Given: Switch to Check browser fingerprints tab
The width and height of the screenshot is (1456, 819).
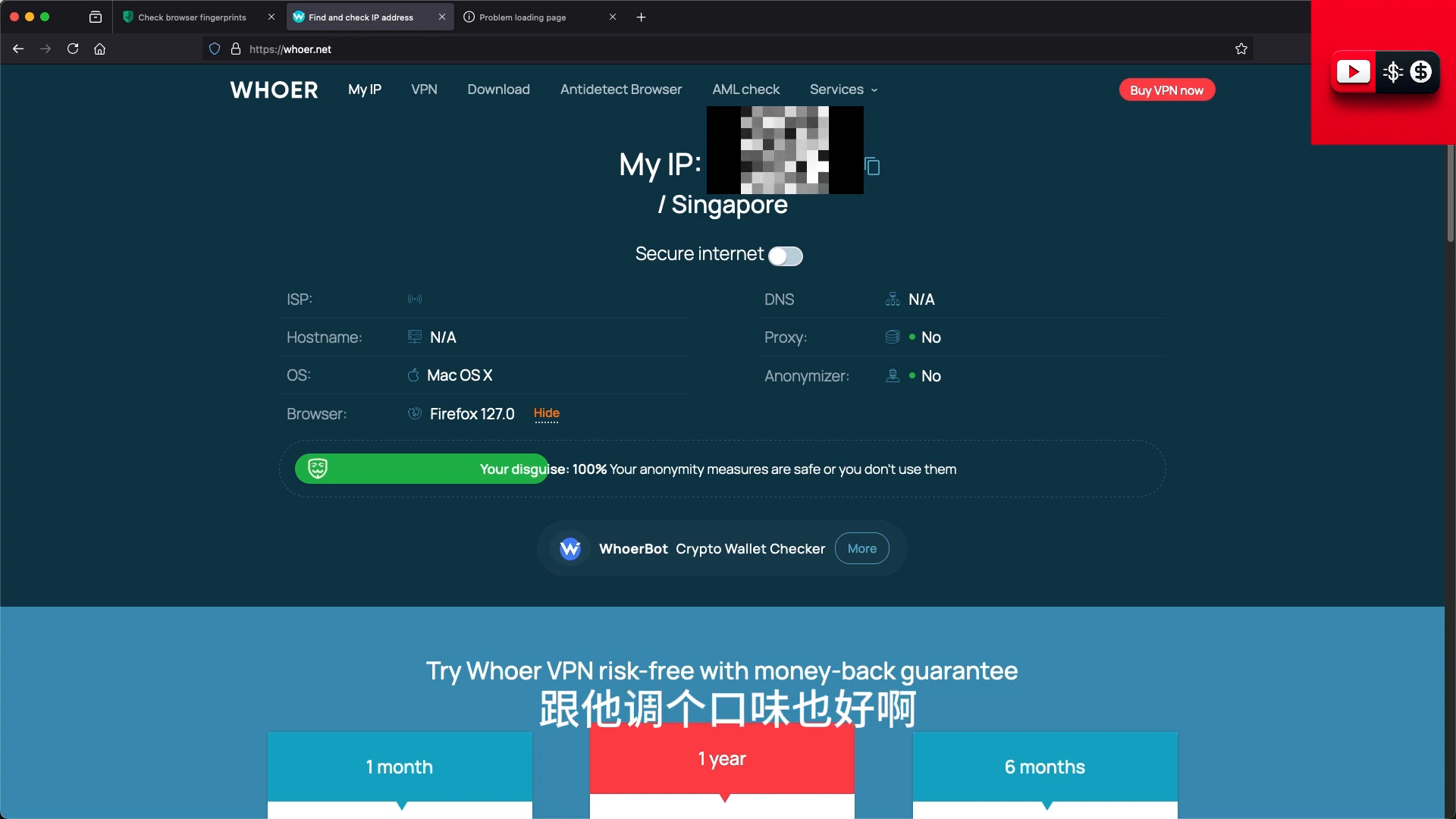Looking at the screenshot, I should (x=192, y=17).
